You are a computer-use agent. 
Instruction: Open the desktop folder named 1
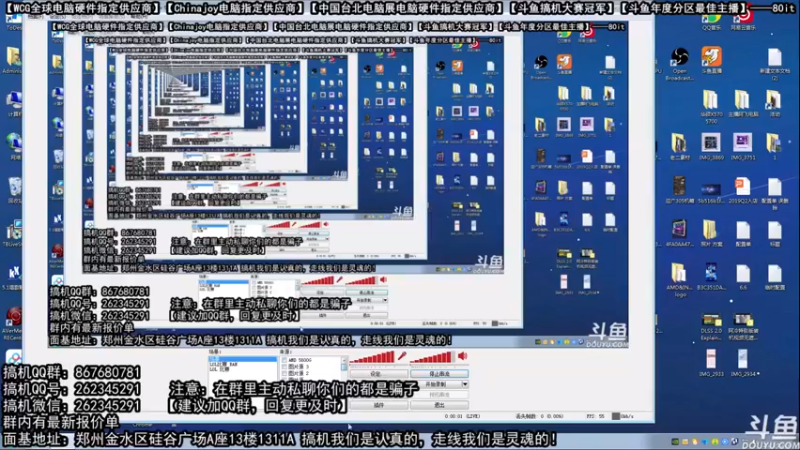[774, 147]
